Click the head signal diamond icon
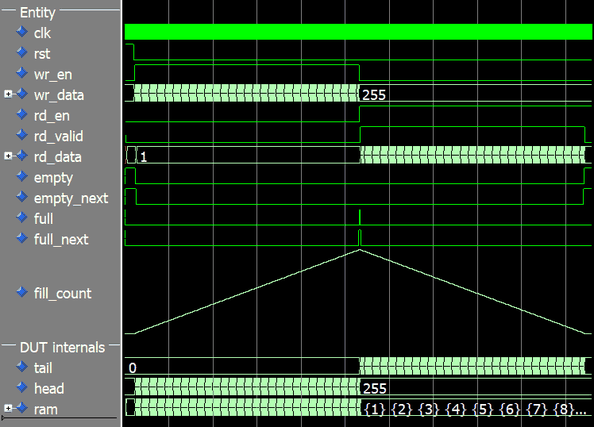 click(22, 387)
